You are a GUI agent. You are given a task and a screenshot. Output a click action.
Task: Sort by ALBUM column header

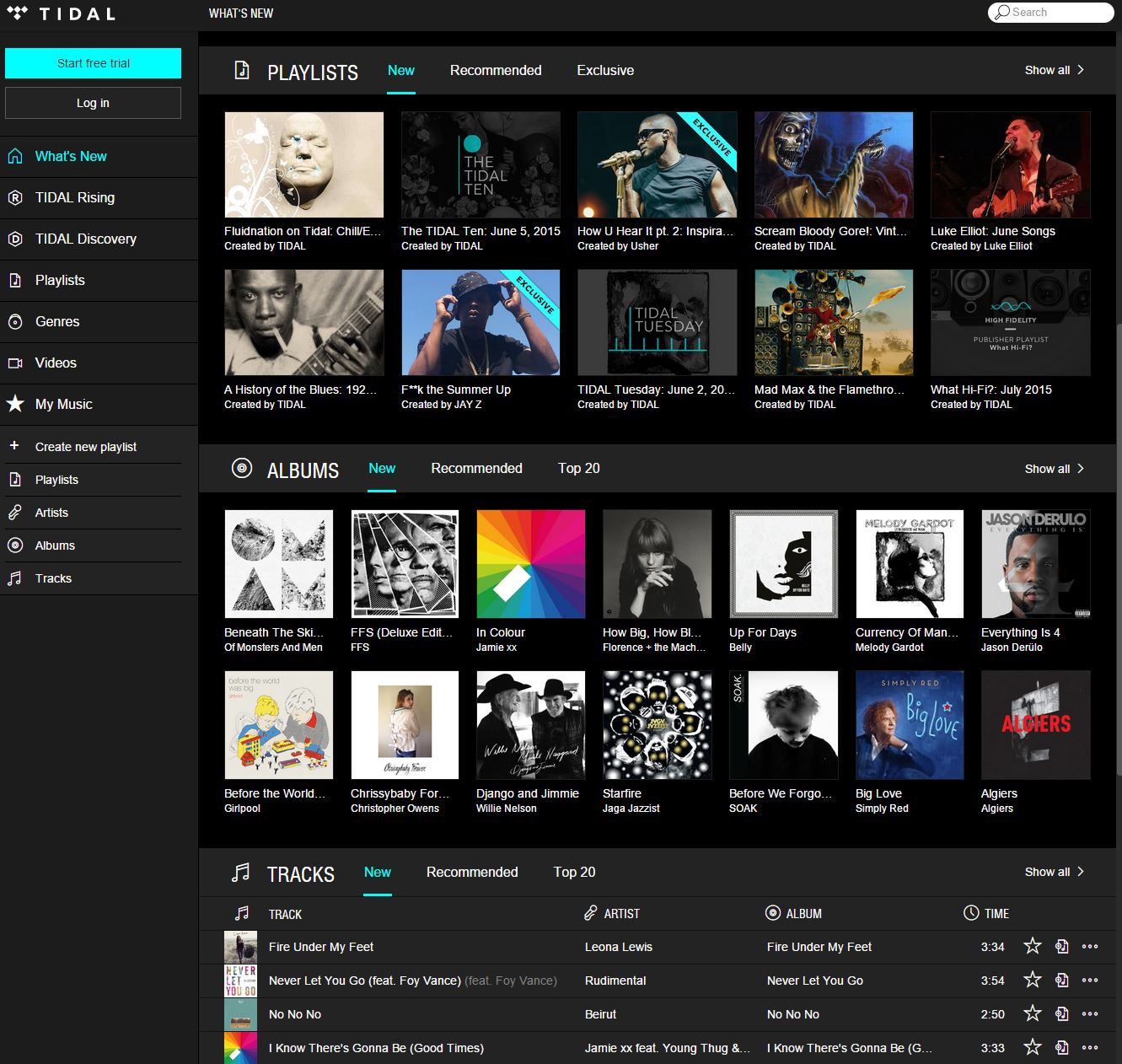tap(793, 913)
